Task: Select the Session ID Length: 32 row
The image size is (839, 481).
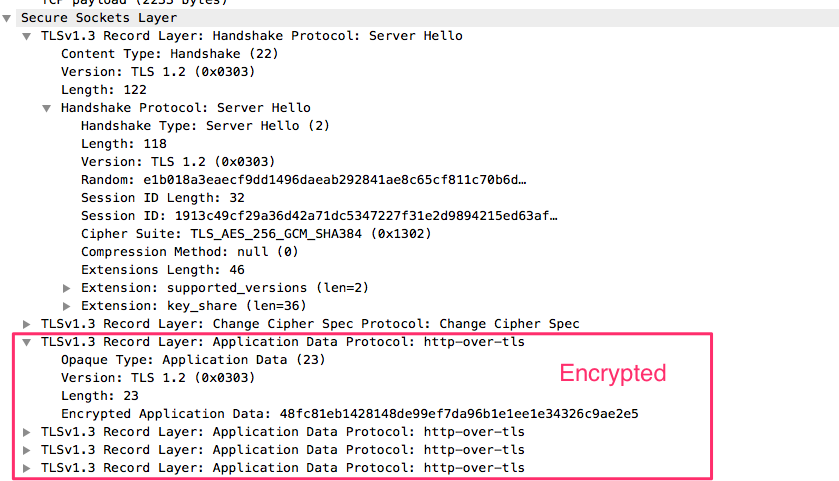Action: pos(162,198)
